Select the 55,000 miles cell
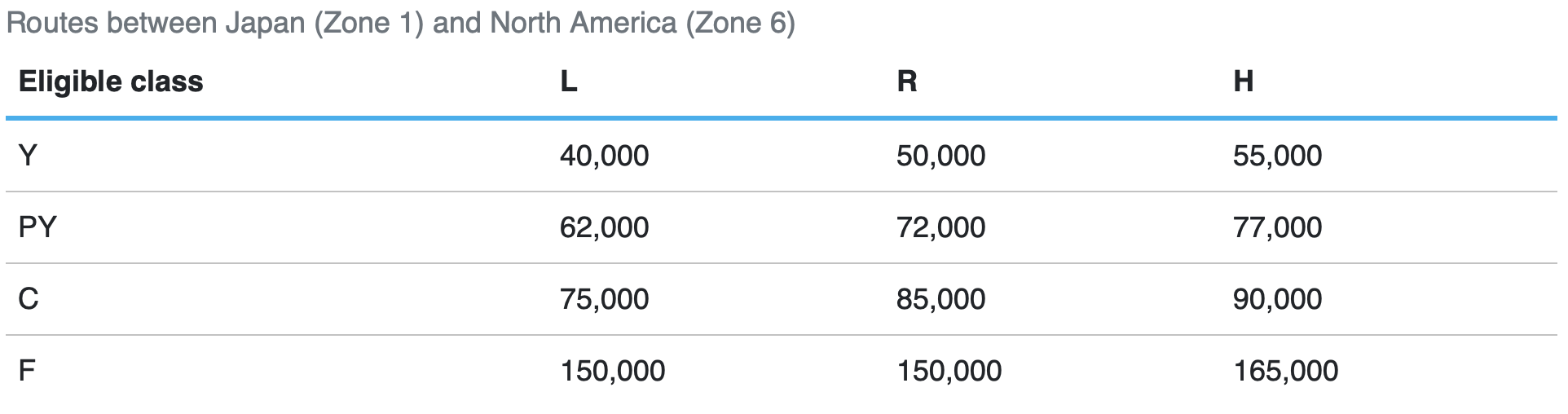The width and height of the screenshot is (1568, 414). coord(1277,156)
